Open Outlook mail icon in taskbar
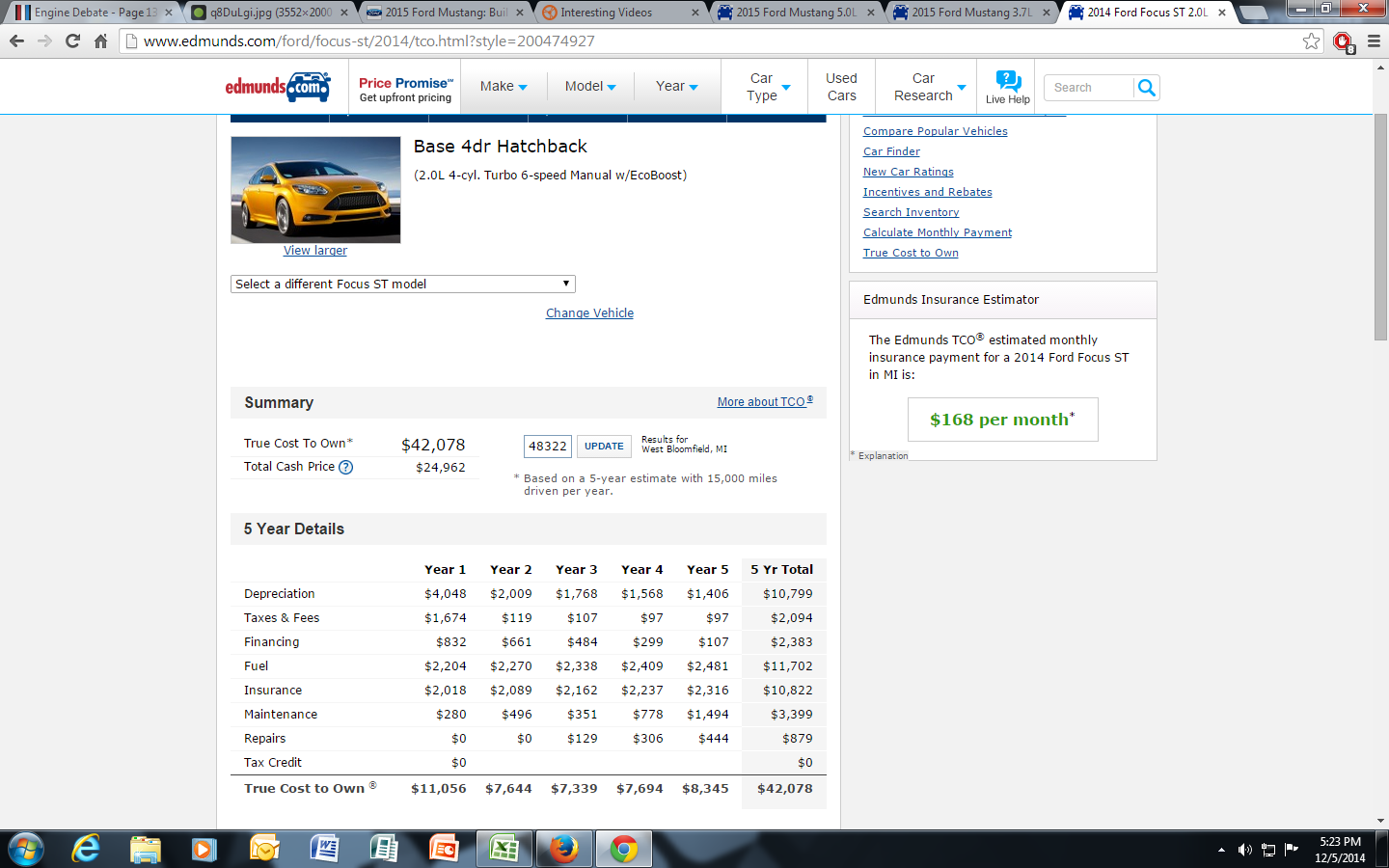 (x=264, y=849)
